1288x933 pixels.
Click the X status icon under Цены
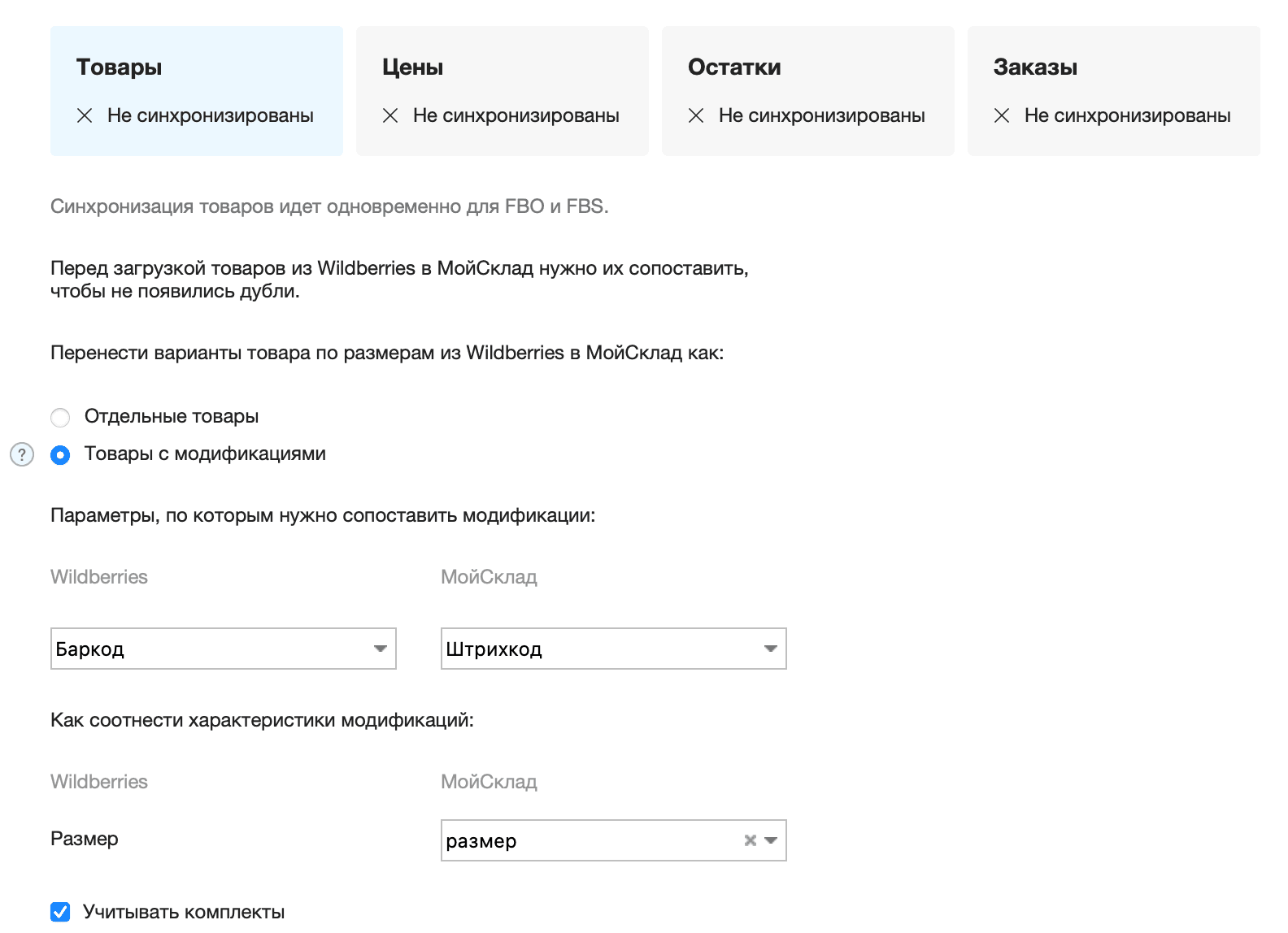click(390, 115)
